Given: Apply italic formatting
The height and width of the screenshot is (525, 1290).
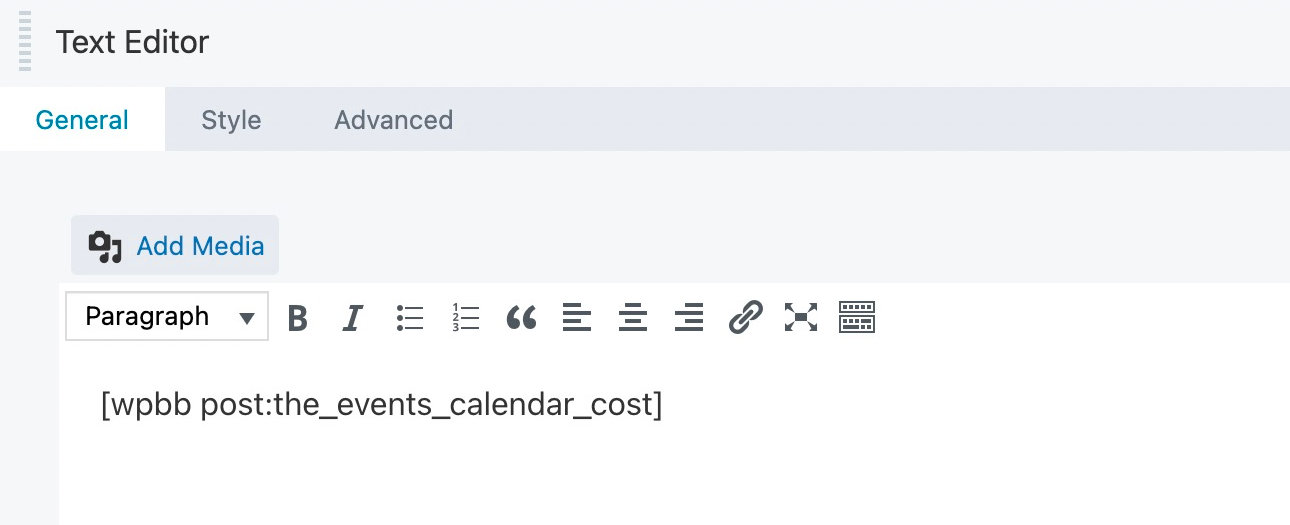Looking at the screenshot, I should coord(352,318).
